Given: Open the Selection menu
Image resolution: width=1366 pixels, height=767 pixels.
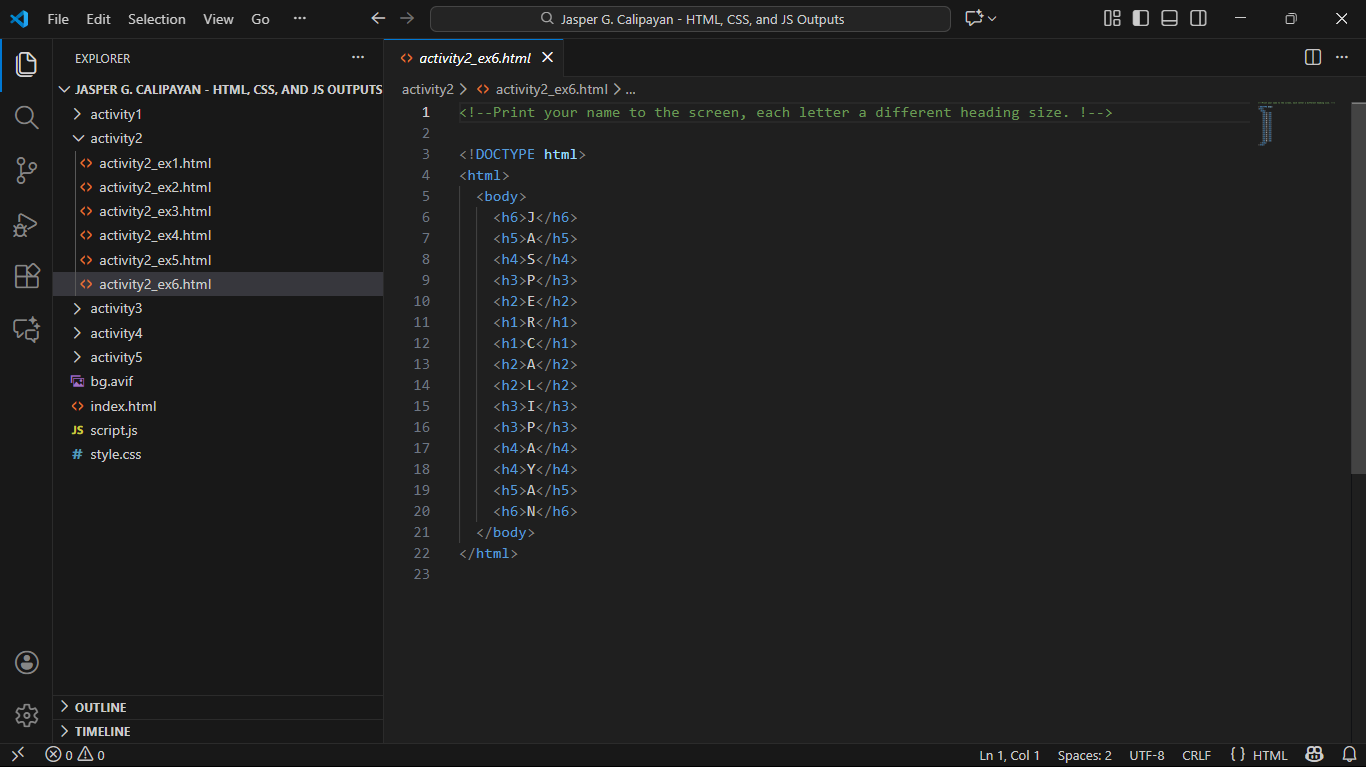Looking at the screenshot, I should click(156, 19).
